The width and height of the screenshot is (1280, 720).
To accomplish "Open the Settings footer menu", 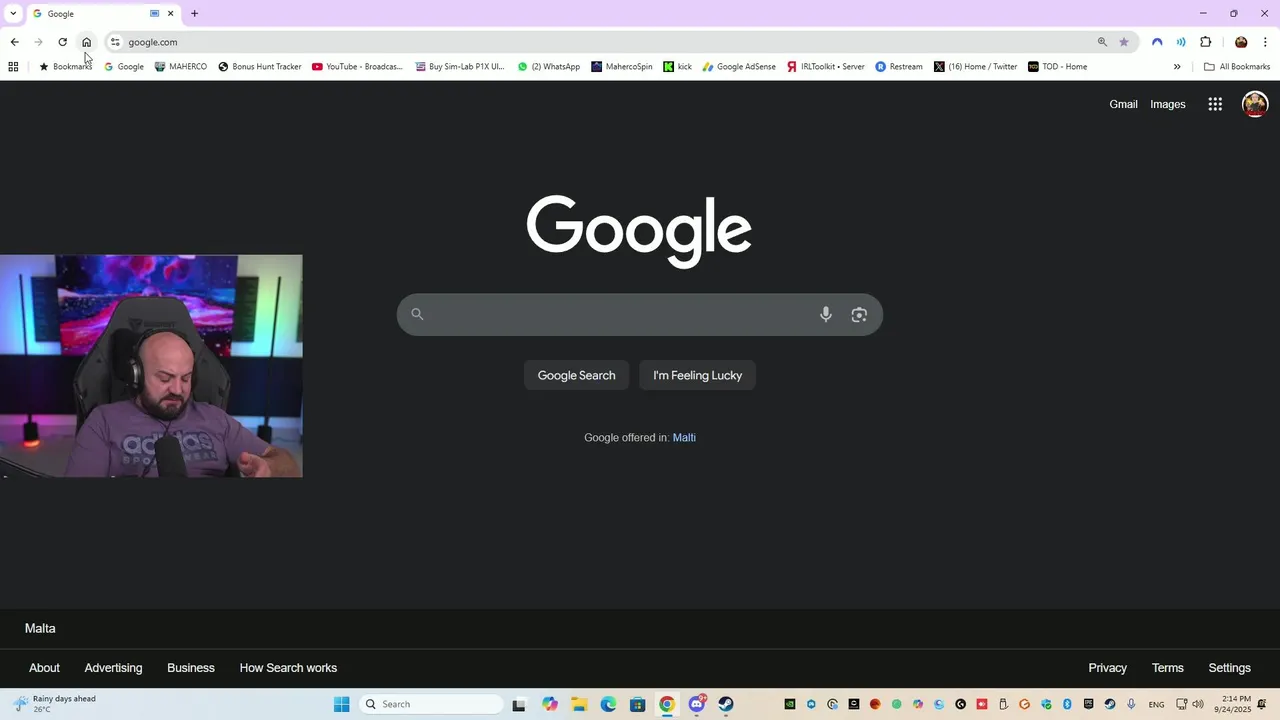I will (x=1229, y=668).
